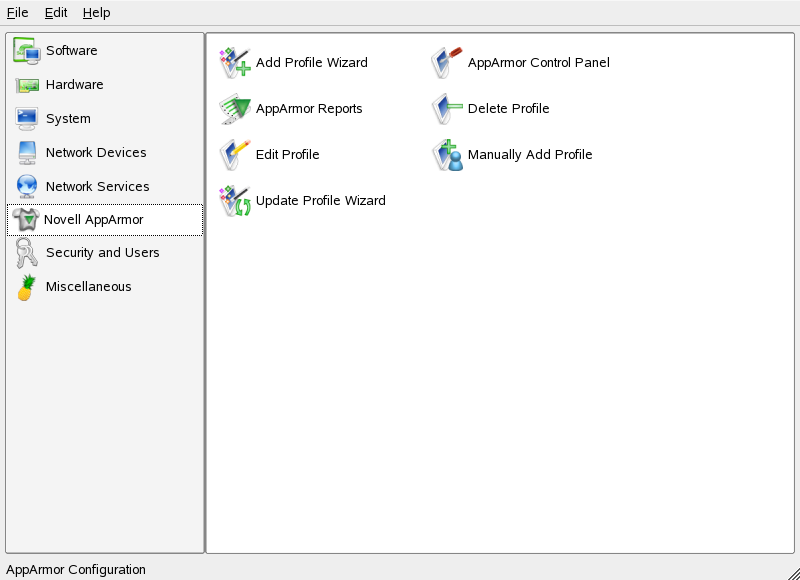Click the Manually Add Profile icon
This screenshot has height=580, width=800.
[x=447, y=155]
